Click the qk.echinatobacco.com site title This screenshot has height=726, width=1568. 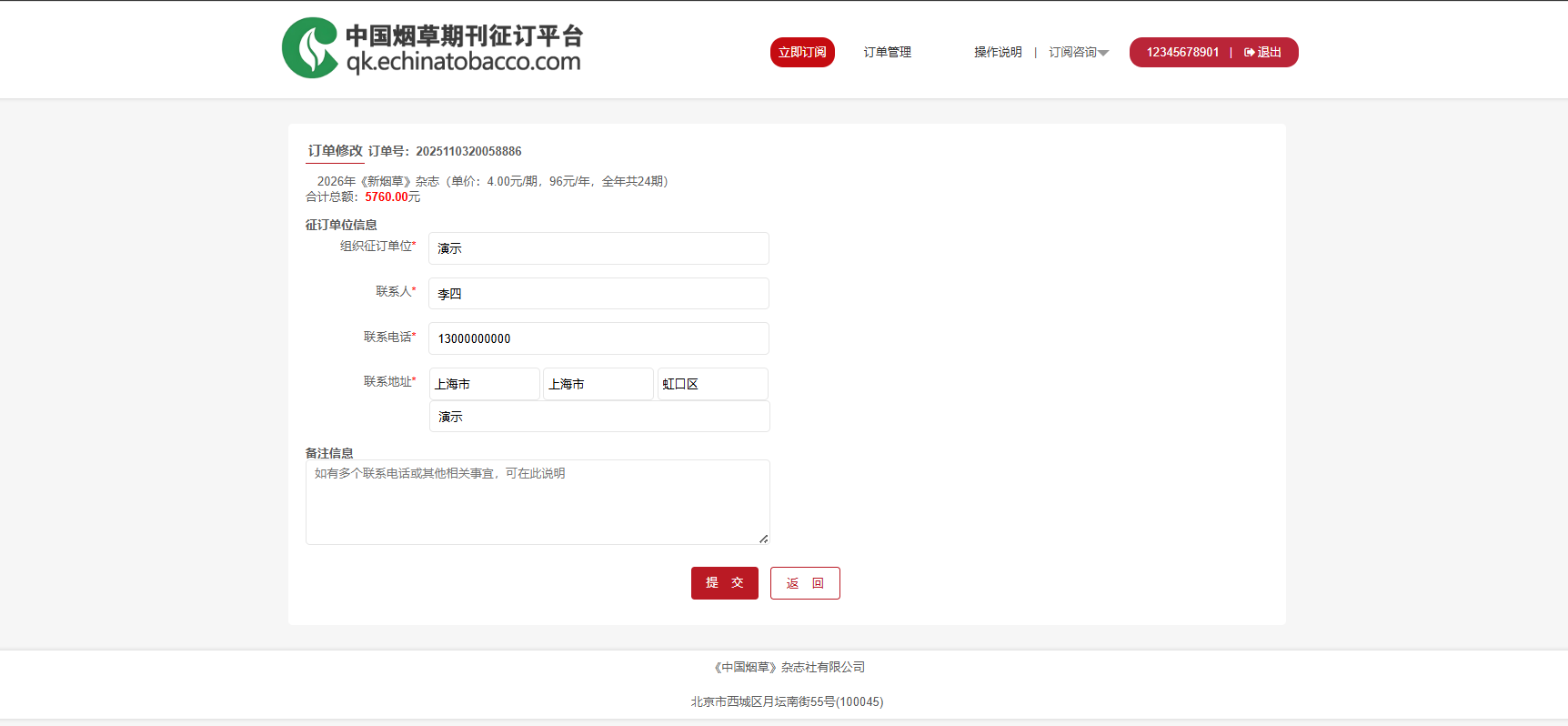tap(463, 61)
